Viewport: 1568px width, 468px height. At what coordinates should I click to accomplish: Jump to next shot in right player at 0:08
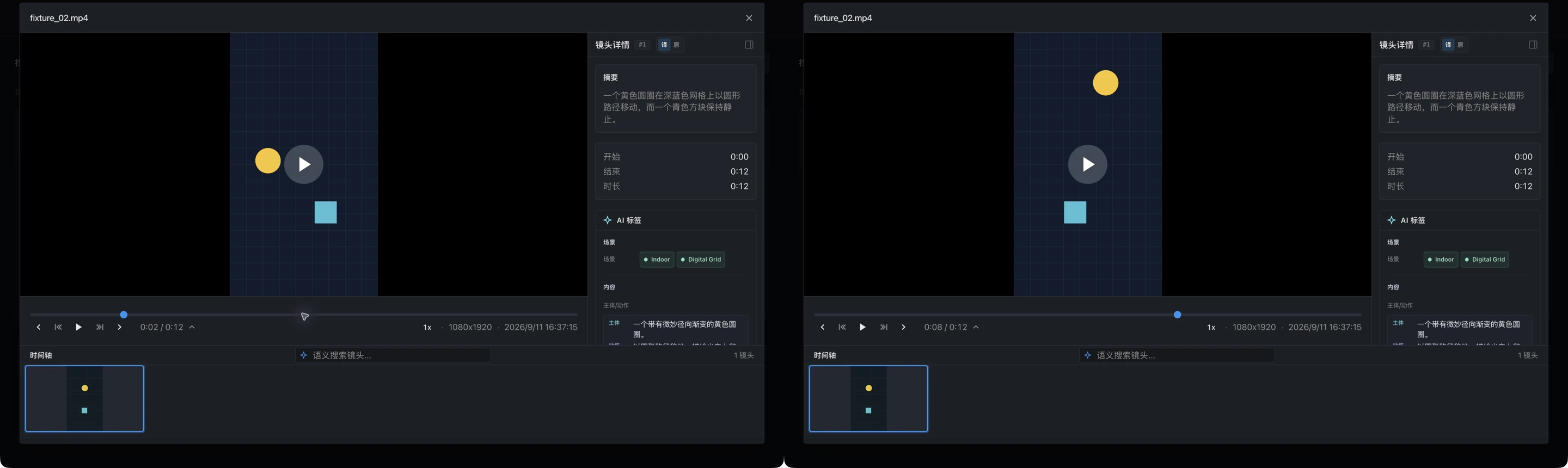884,328
